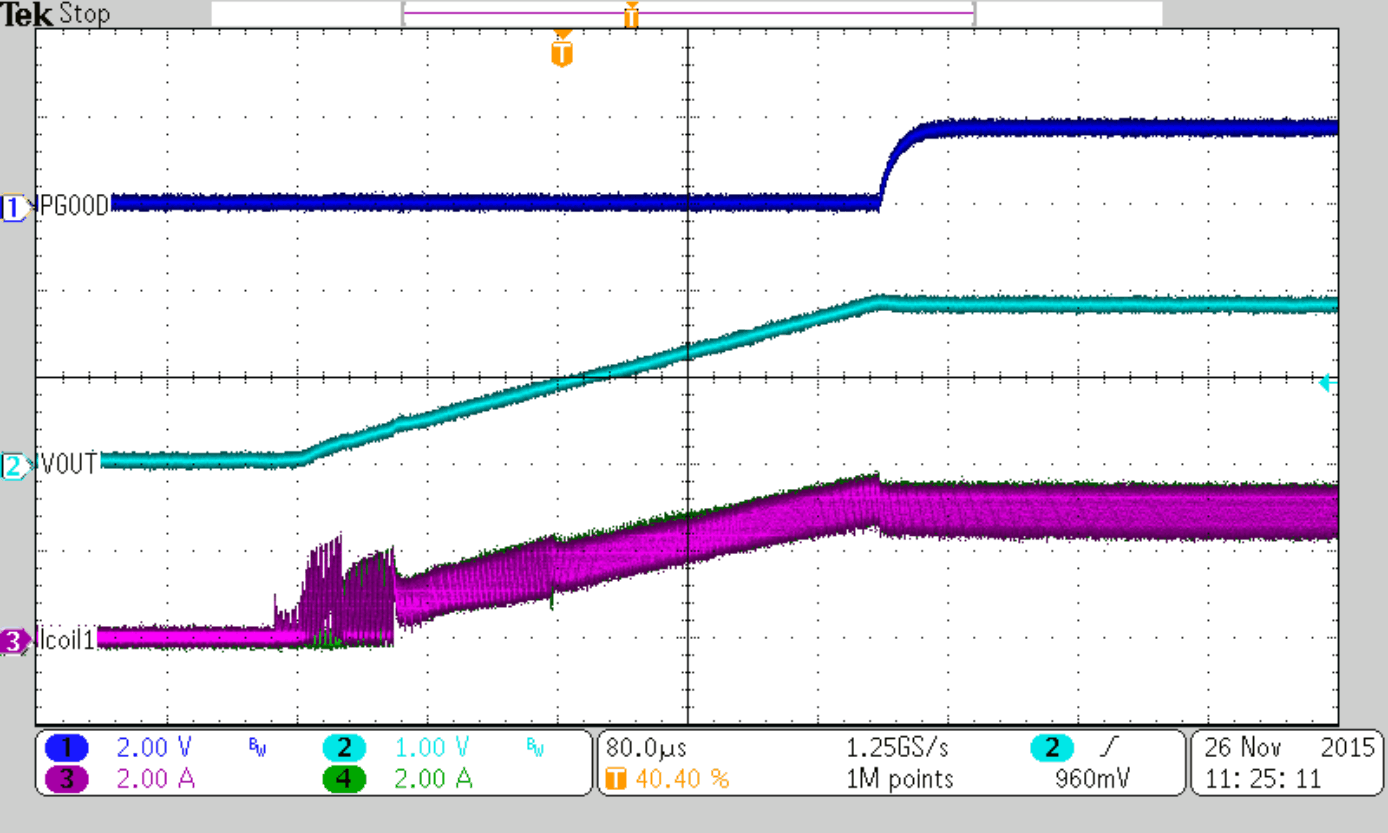
Task: Click the 960mV trigger level readout
Action: [1094, 779]
